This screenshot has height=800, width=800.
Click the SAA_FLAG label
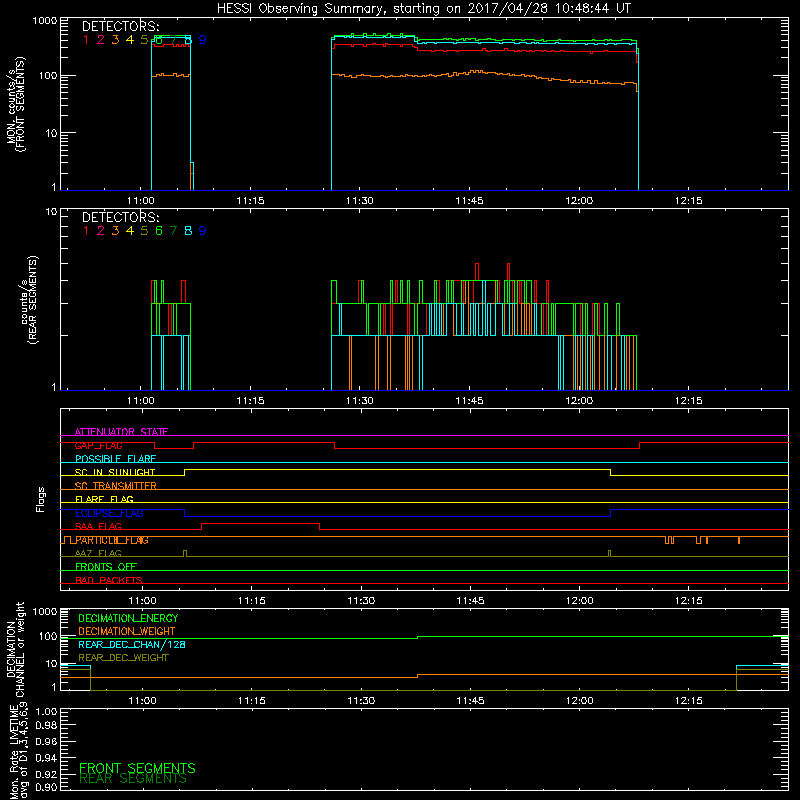coord(98,527)
